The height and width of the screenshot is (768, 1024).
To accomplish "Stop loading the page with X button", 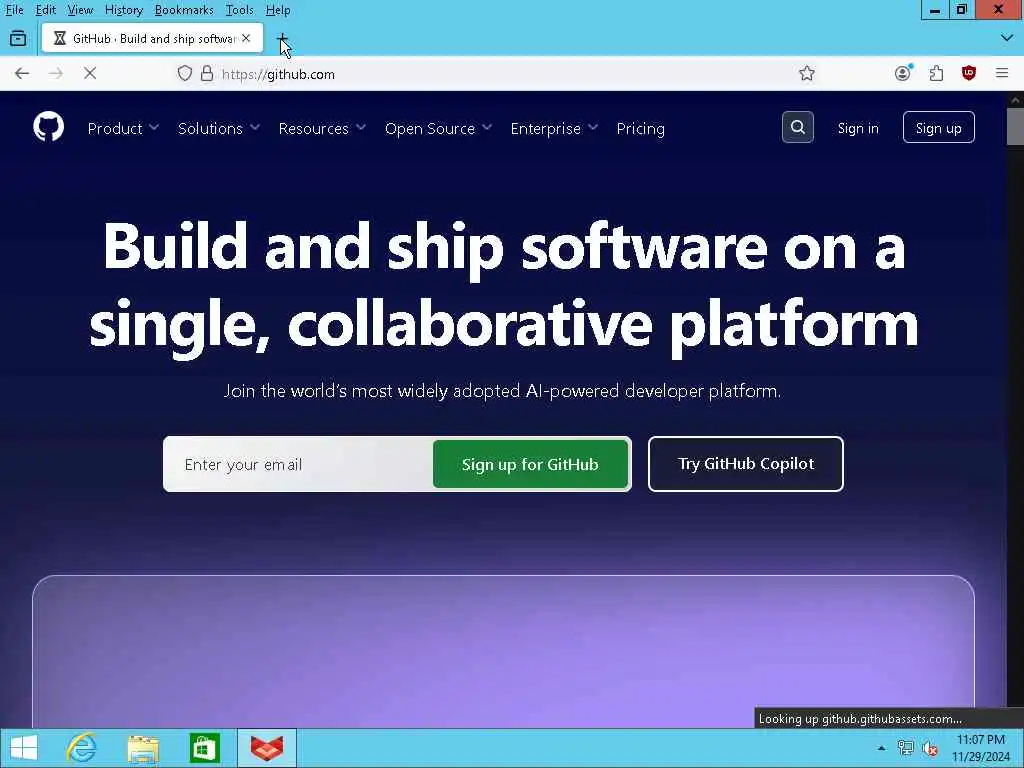I will 90,74.
